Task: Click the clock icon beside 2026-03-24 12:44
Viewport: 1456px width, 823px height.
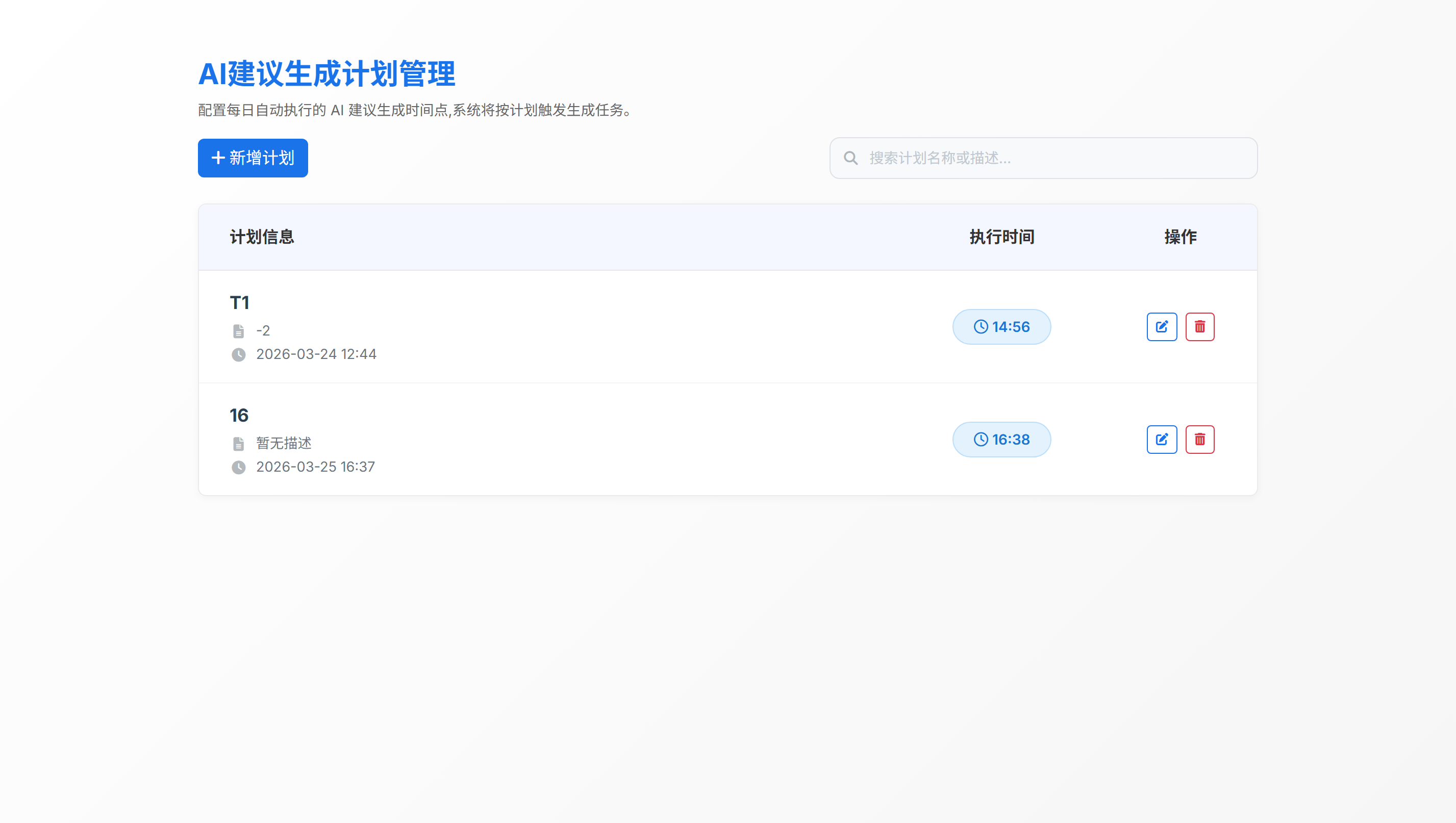Action: tap(239, 354)
